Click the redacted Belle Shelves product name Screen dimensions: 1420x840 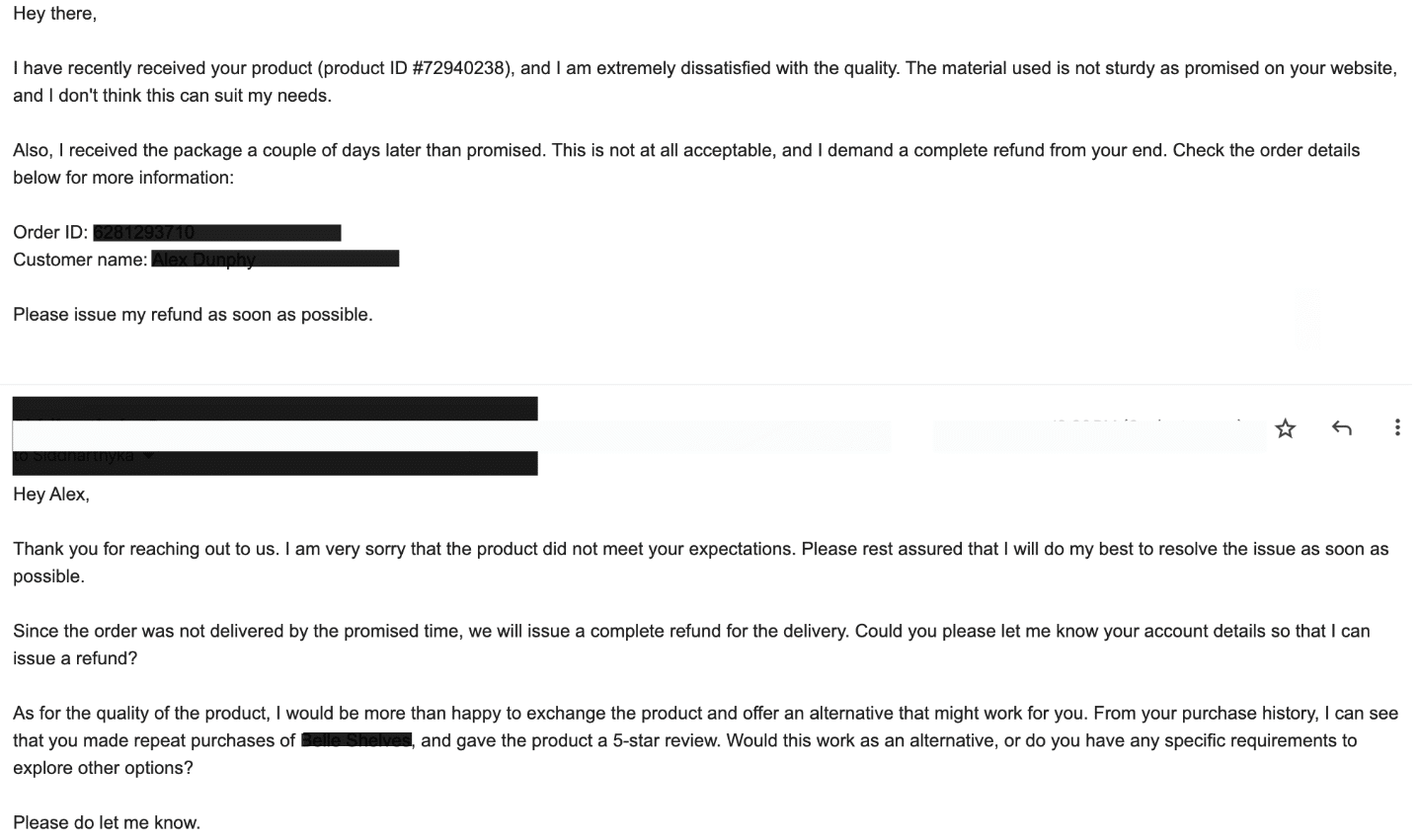tap(355, 740)
